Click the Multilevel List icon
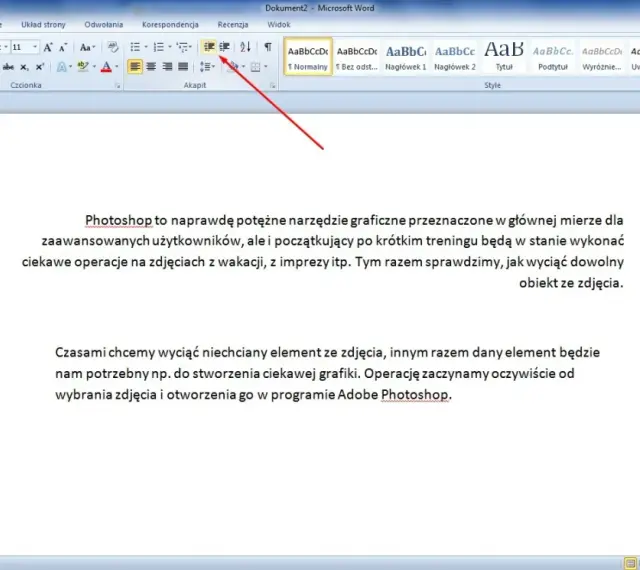640x570 pixels. 182,47
